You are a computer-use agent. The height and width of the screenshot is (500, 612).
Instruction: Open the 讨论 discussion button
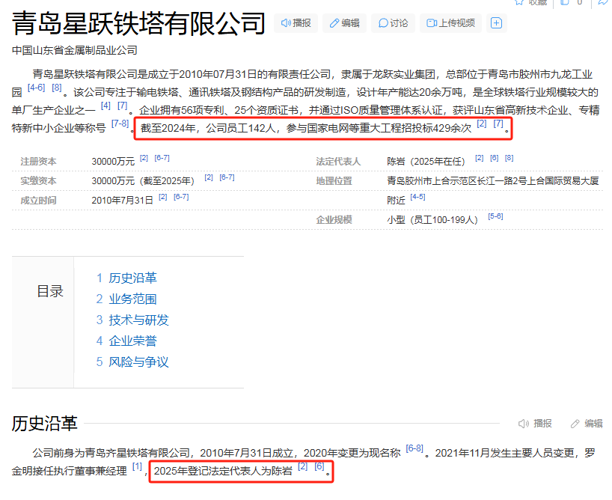pos(393,23)
